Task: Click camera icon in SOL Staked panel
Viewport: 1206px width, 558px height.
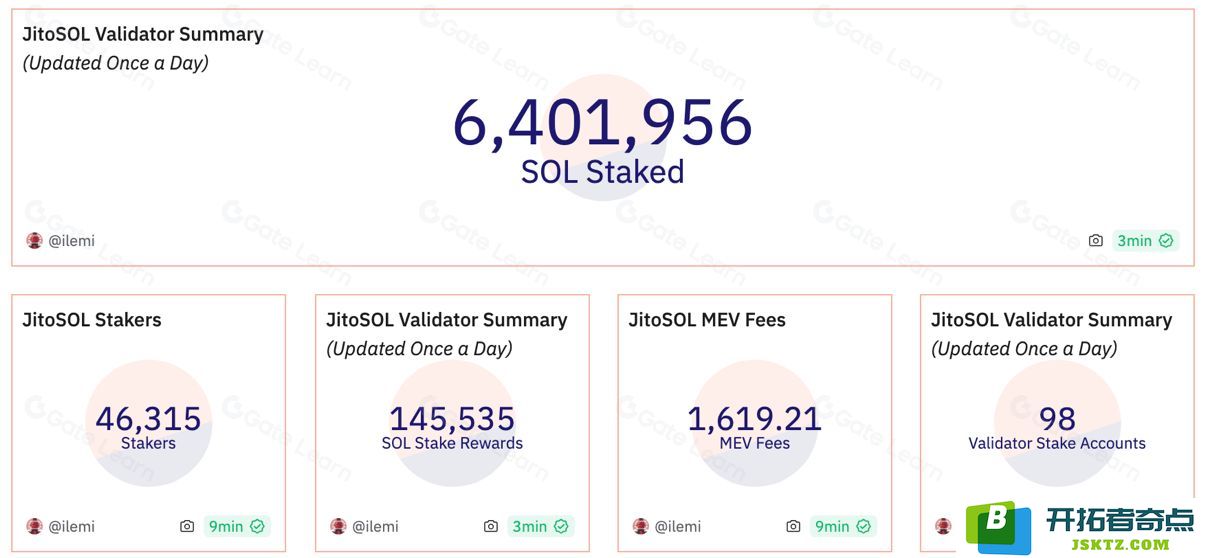Action: pos(1095,241)
